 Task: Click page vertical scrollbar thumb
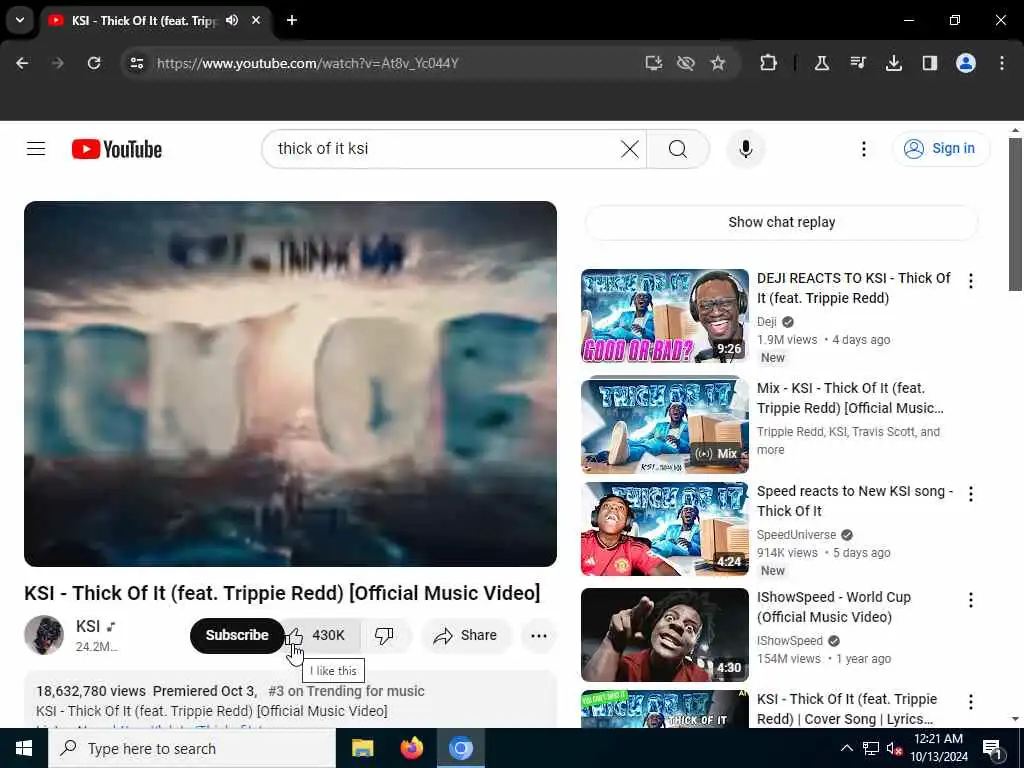point(1015,214)
